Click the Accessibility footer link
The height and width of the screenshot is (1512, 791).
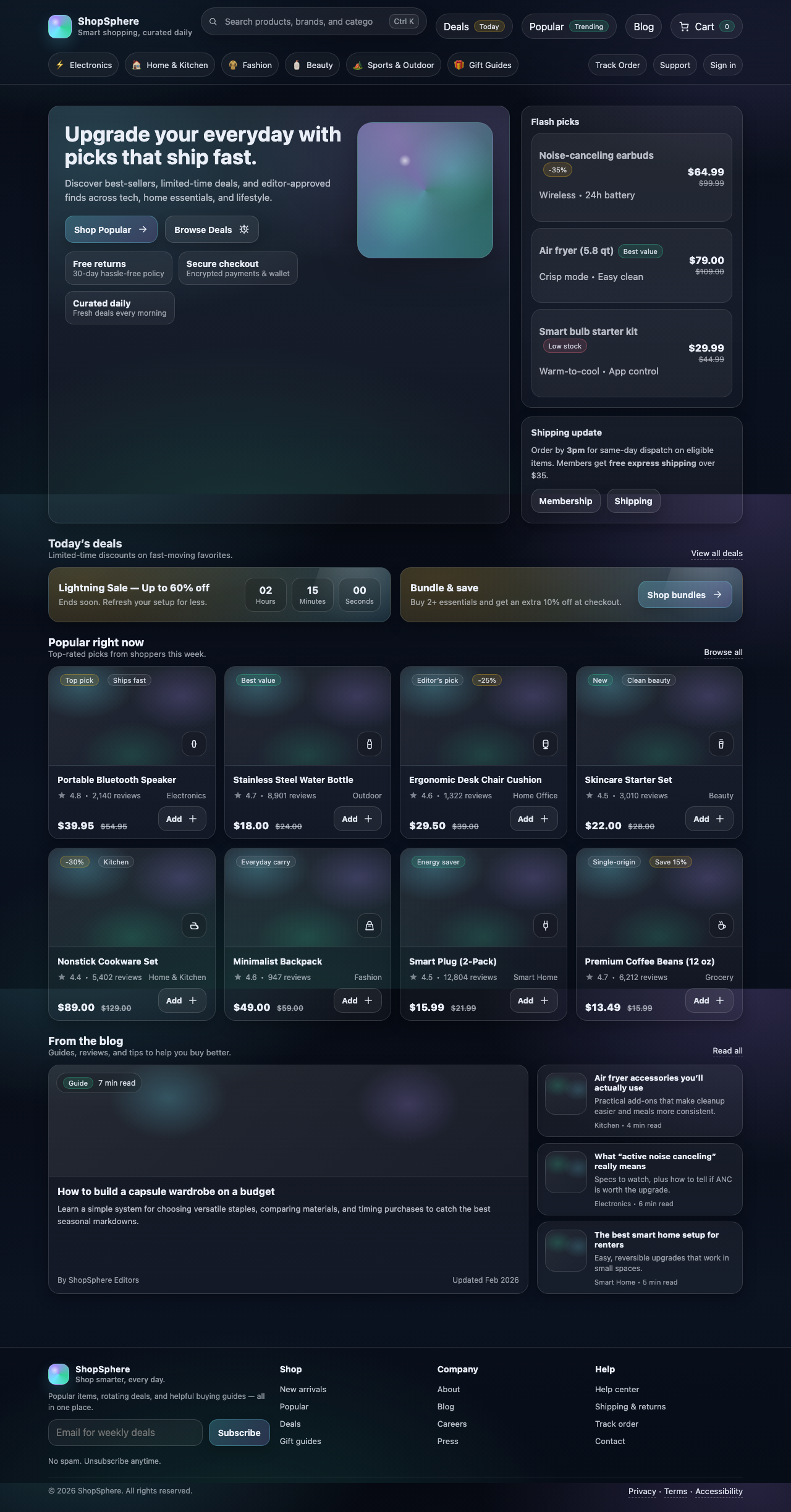[719, 1492]
